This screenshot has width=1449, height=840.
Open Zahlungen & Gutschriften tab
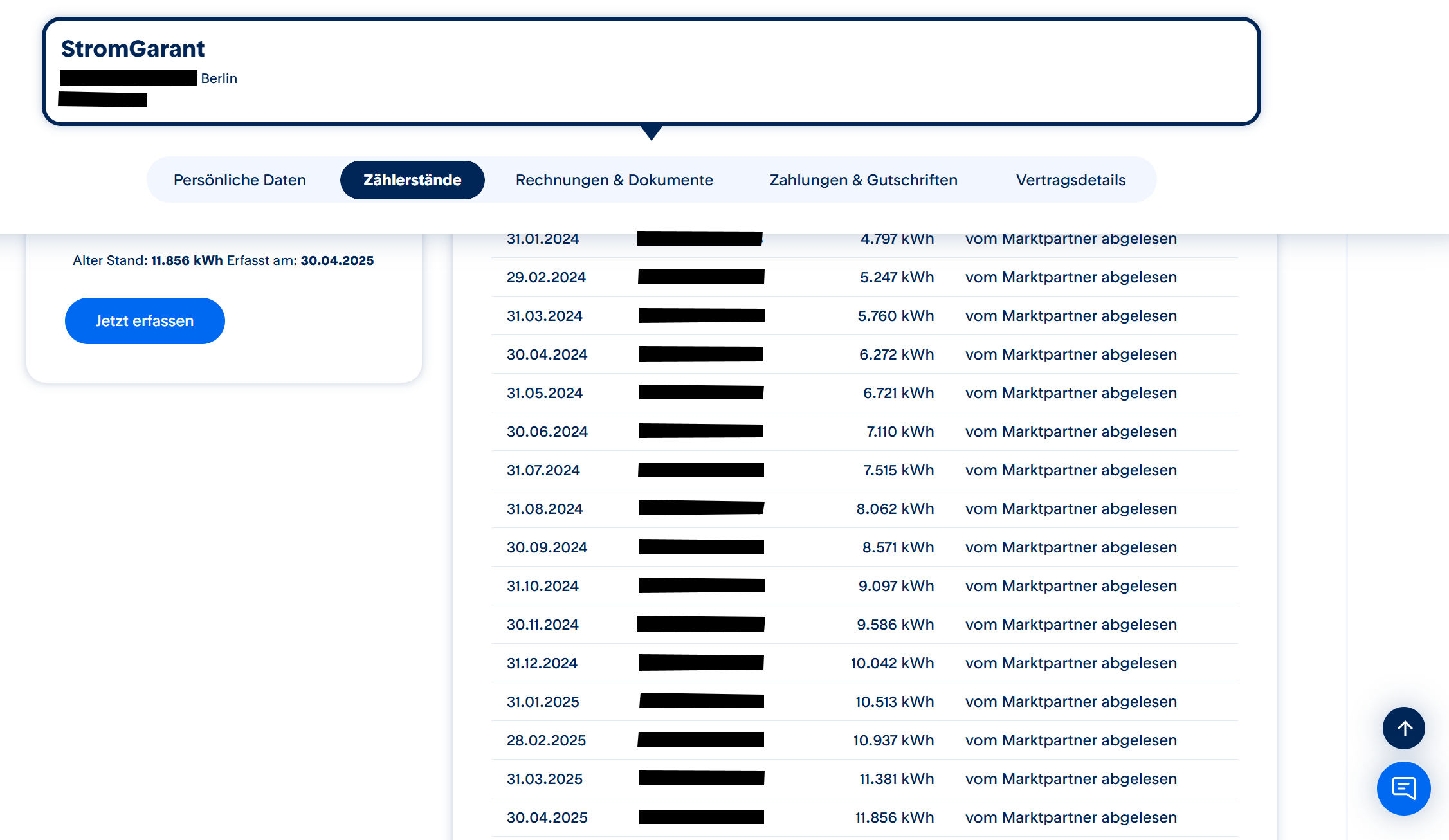(863, 180)
